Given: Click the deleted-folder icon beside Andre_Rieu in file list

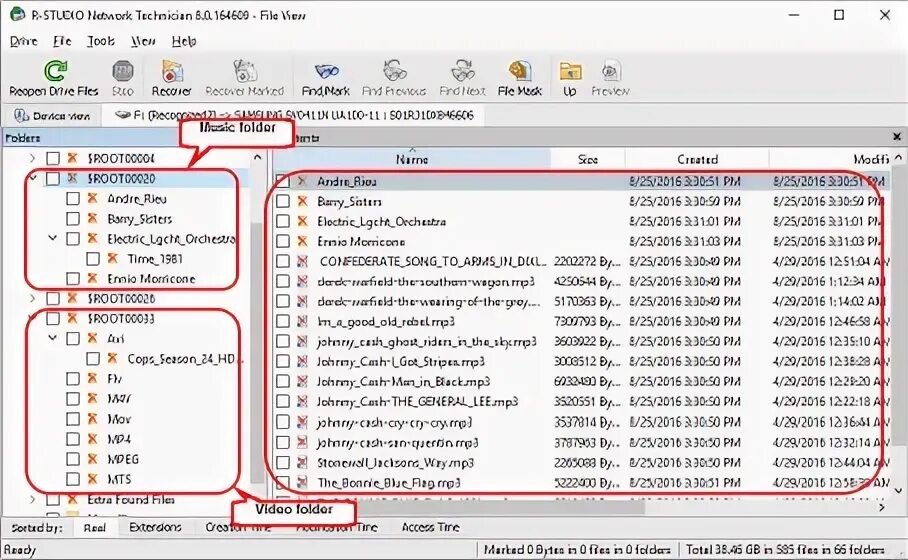Looking at the screenshot, I should point(302,181).
